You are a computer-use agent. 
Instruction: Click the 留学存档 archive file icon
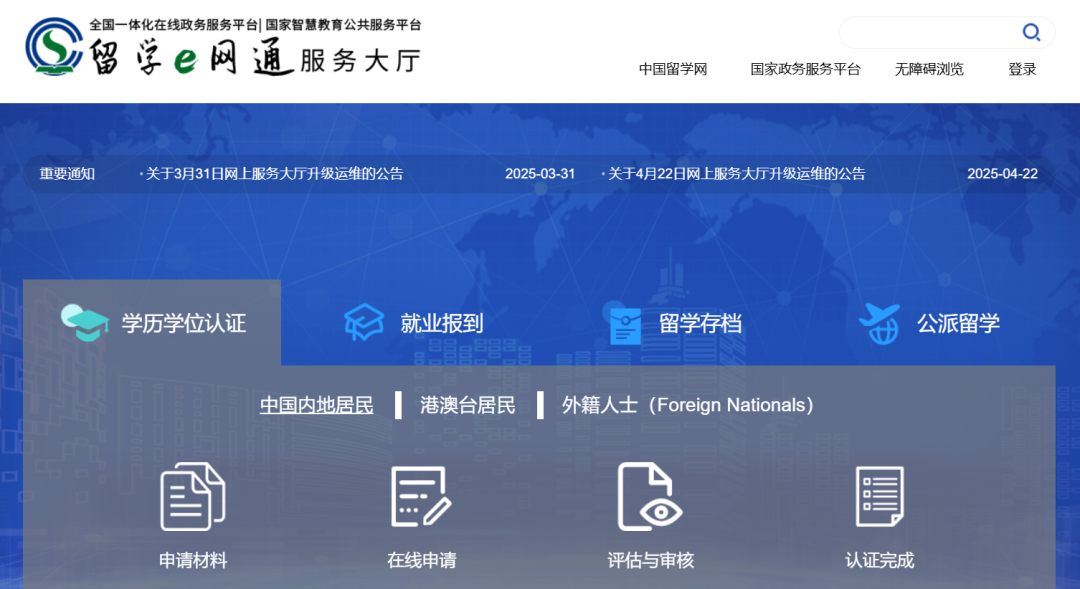[625, 324]
